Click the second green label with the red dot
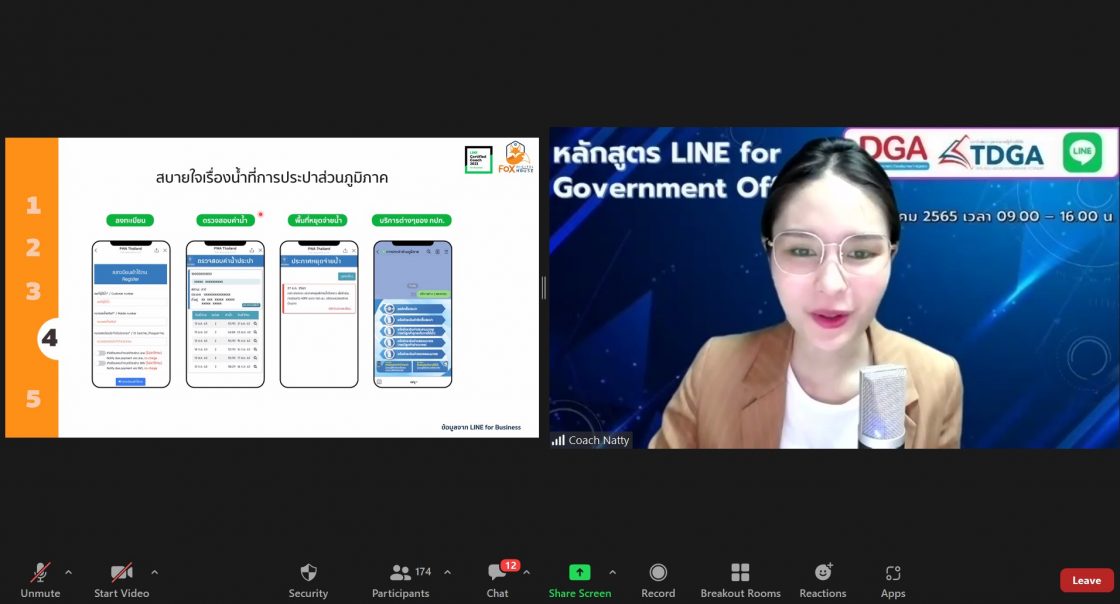This screenshot has width=1120, height=604. 225,221
